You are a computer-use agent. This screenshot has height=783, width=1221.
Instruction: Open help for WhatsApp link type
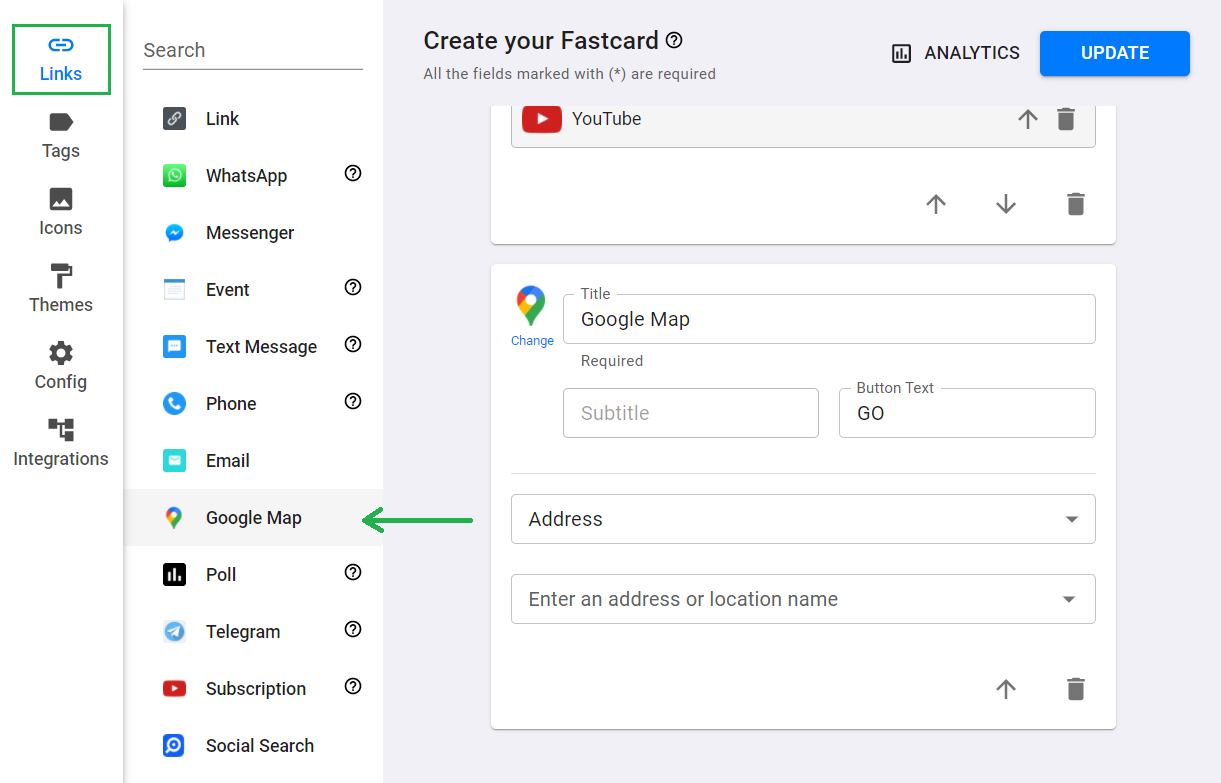coord(353,173)
